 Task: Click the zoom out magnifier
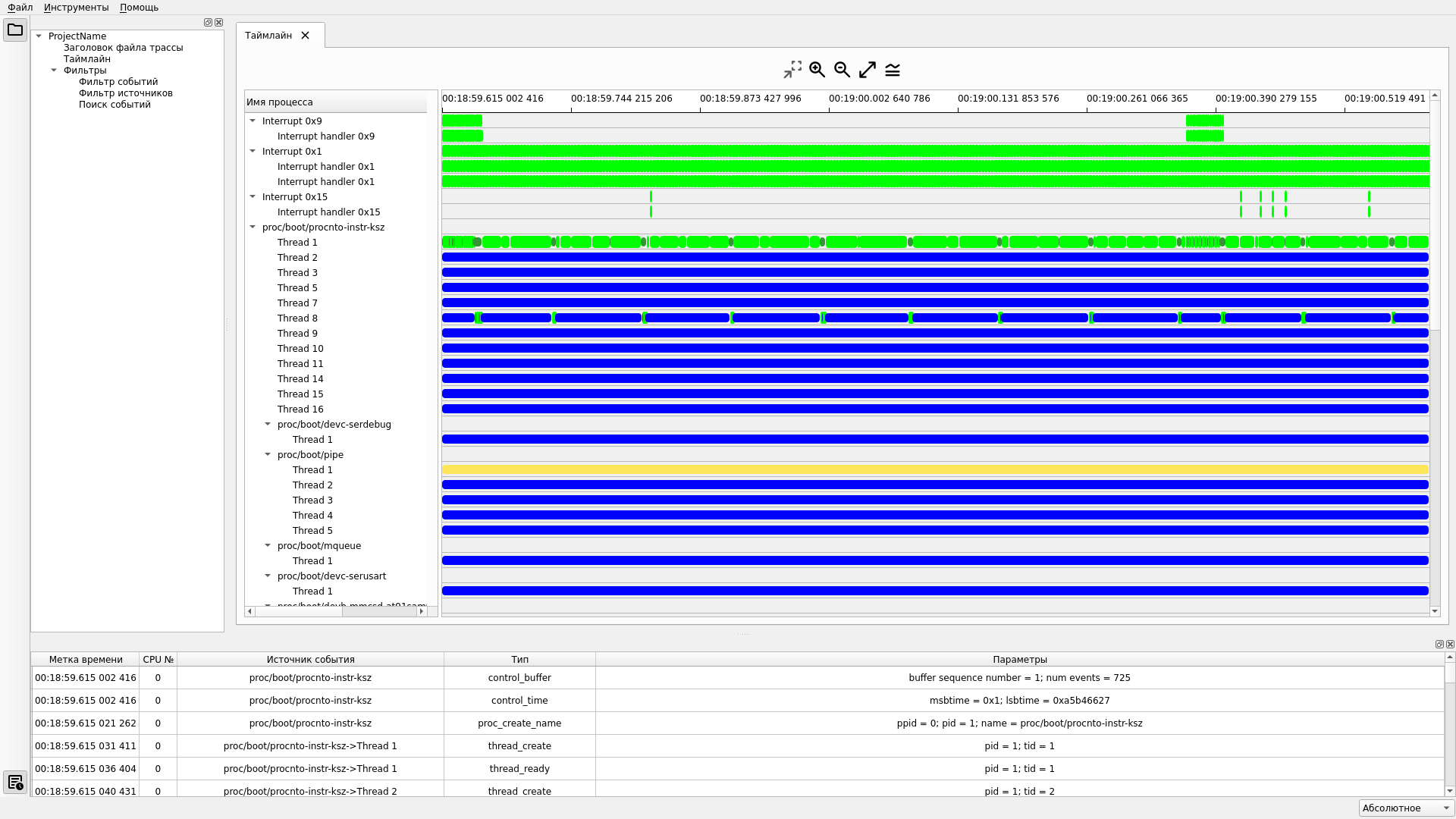(842, 70)
